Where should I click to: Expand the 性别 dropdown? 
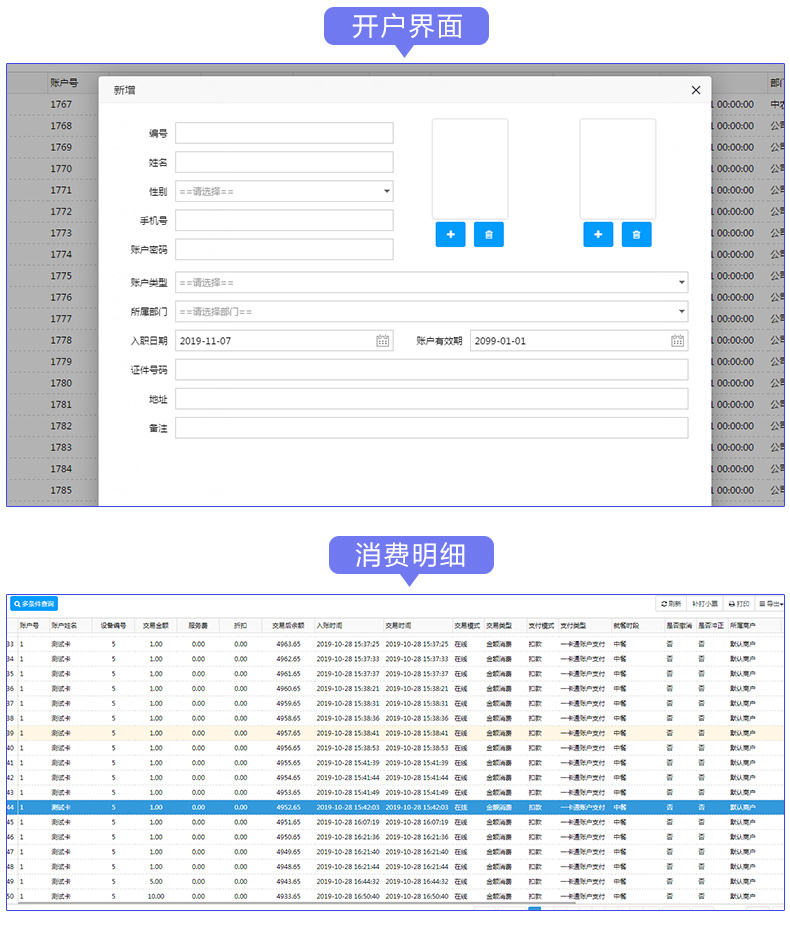pos(284,191)
